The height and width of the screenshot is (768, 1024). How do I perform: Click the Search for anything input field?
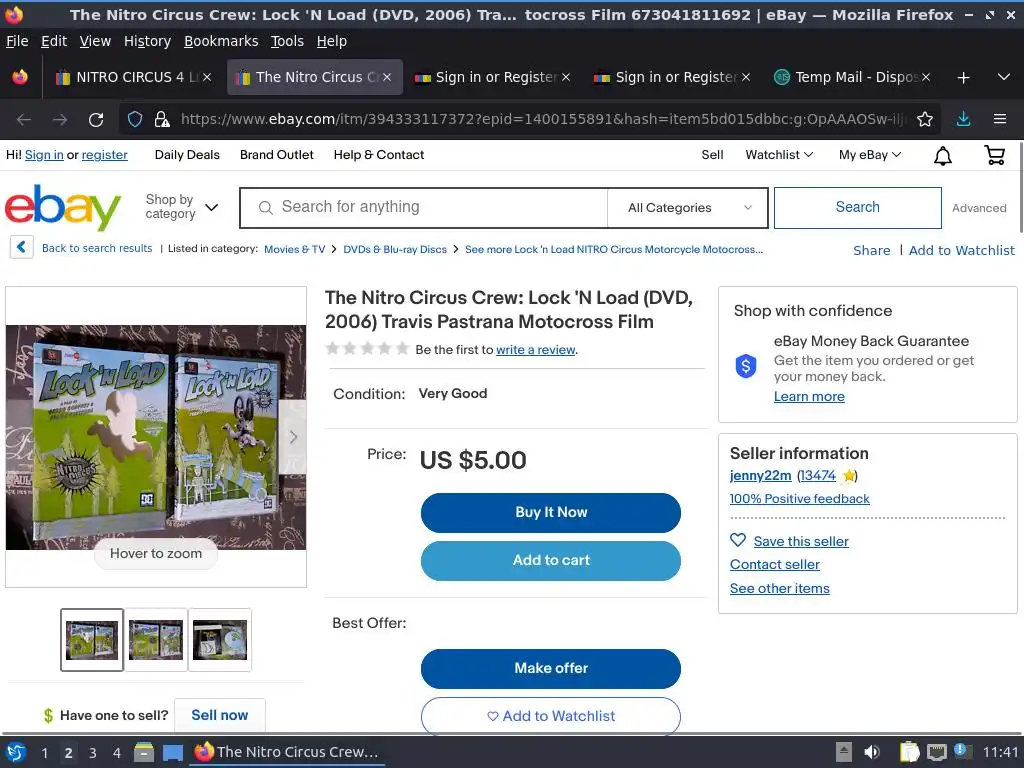click(x=423, y=208)
